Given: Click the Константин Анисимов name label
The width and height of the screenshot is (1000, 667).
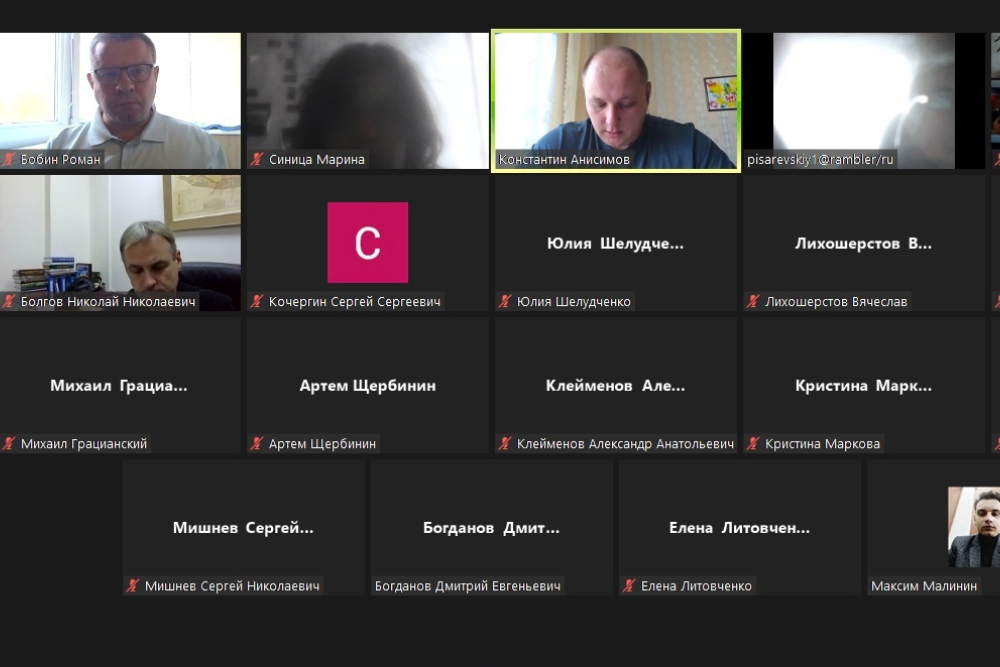Looking at the screenshot, I should (x=564, y=159).
